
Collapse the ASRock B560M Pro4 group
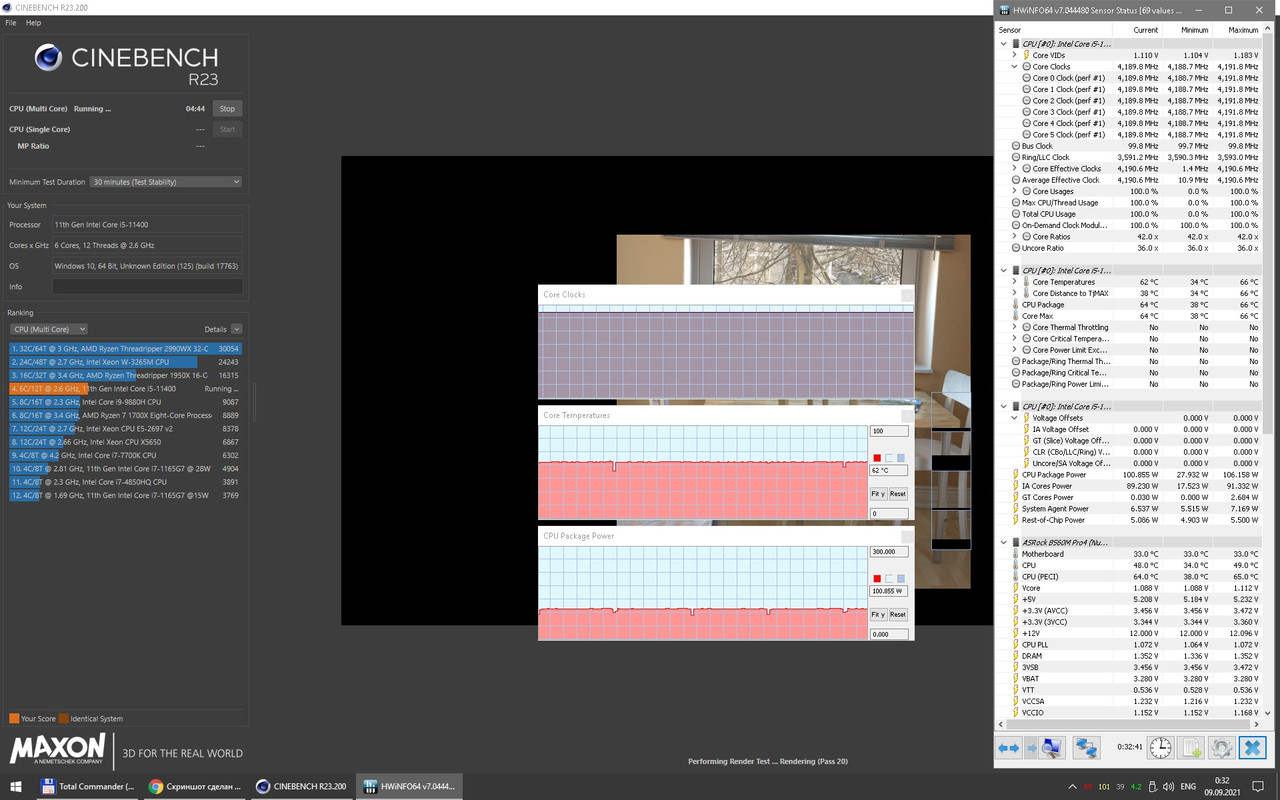[1004, 542]
